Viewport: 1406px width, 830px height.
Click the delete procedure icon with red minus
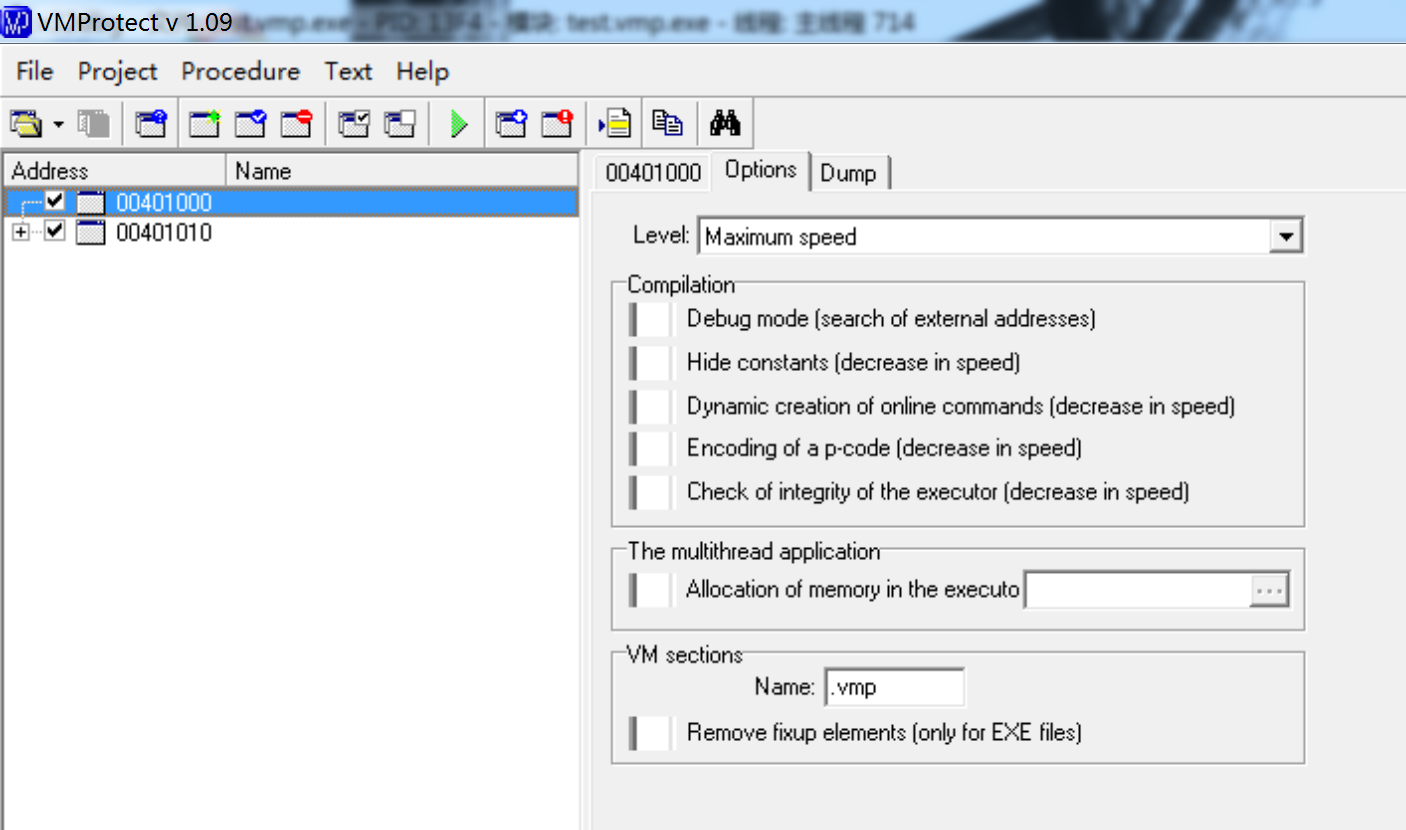pos(297,124)
